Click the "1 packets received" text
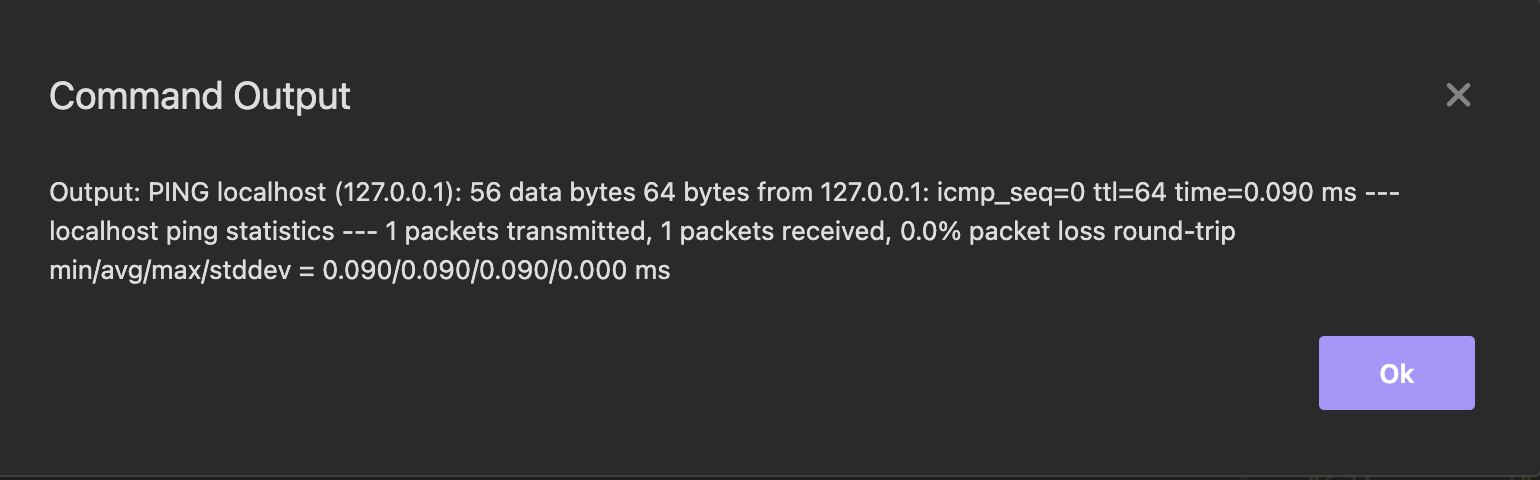 pos(773,232)
